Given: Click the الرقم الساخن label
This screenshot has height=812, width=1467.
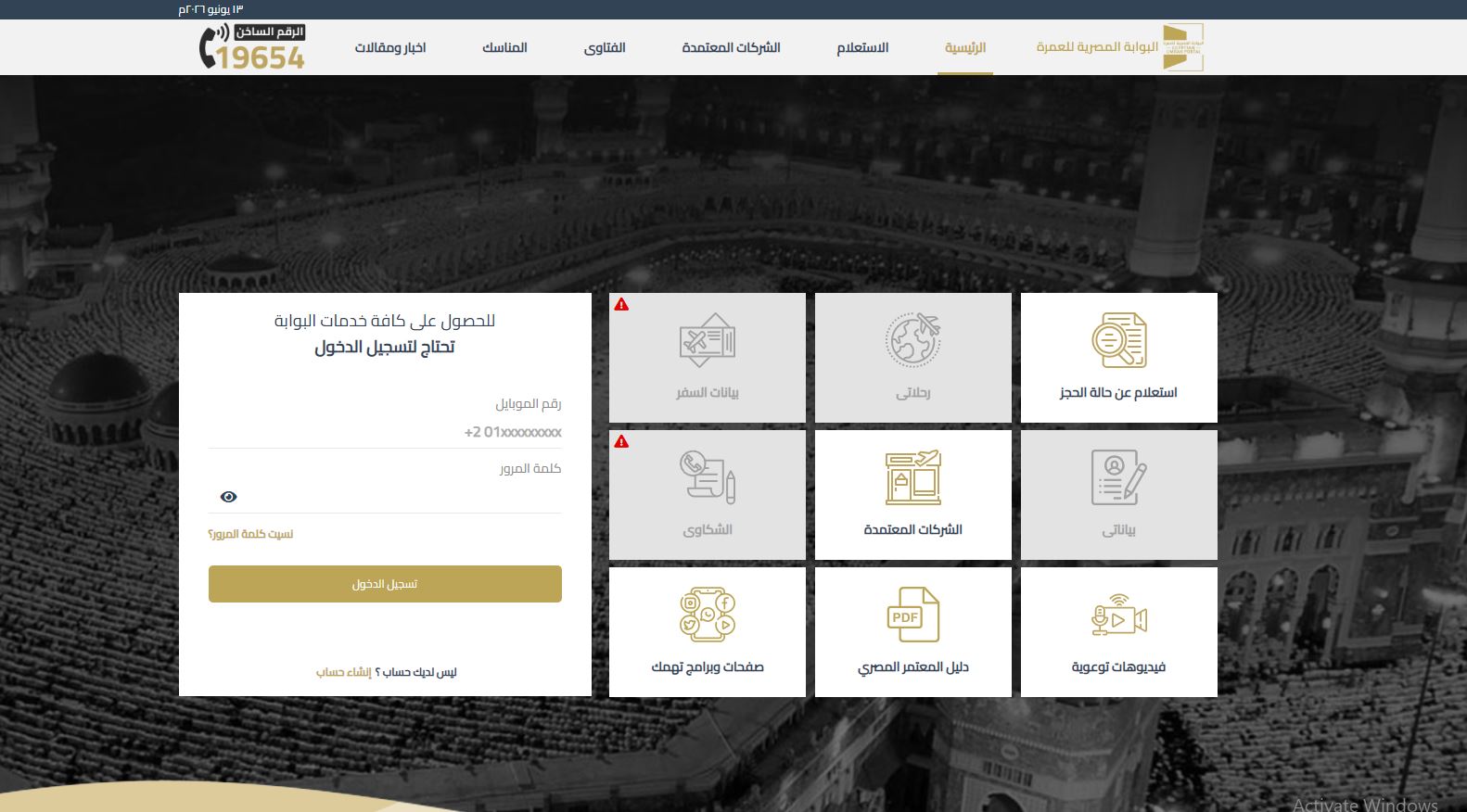Looking at the screenshot, I should point(270,32).
